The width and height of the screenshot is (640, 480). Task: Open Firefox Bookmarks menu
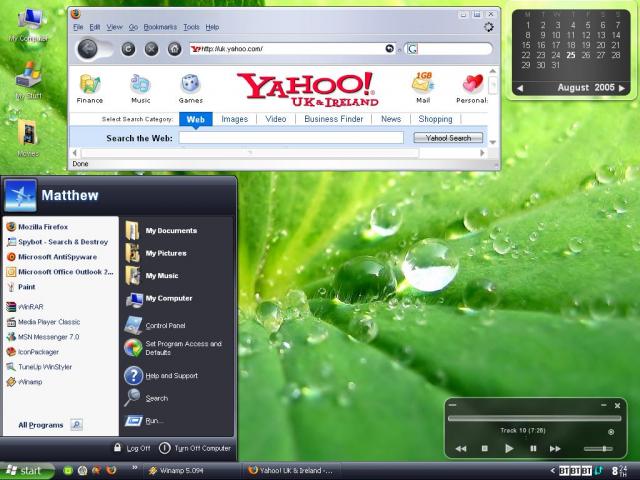[x=160, y=27]
